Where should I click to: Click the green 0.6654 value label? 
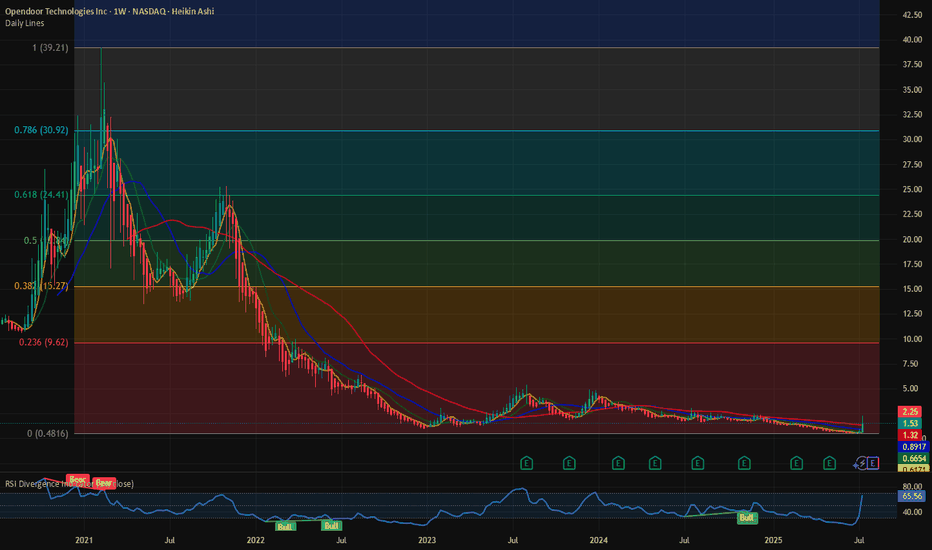coord(914,458)
